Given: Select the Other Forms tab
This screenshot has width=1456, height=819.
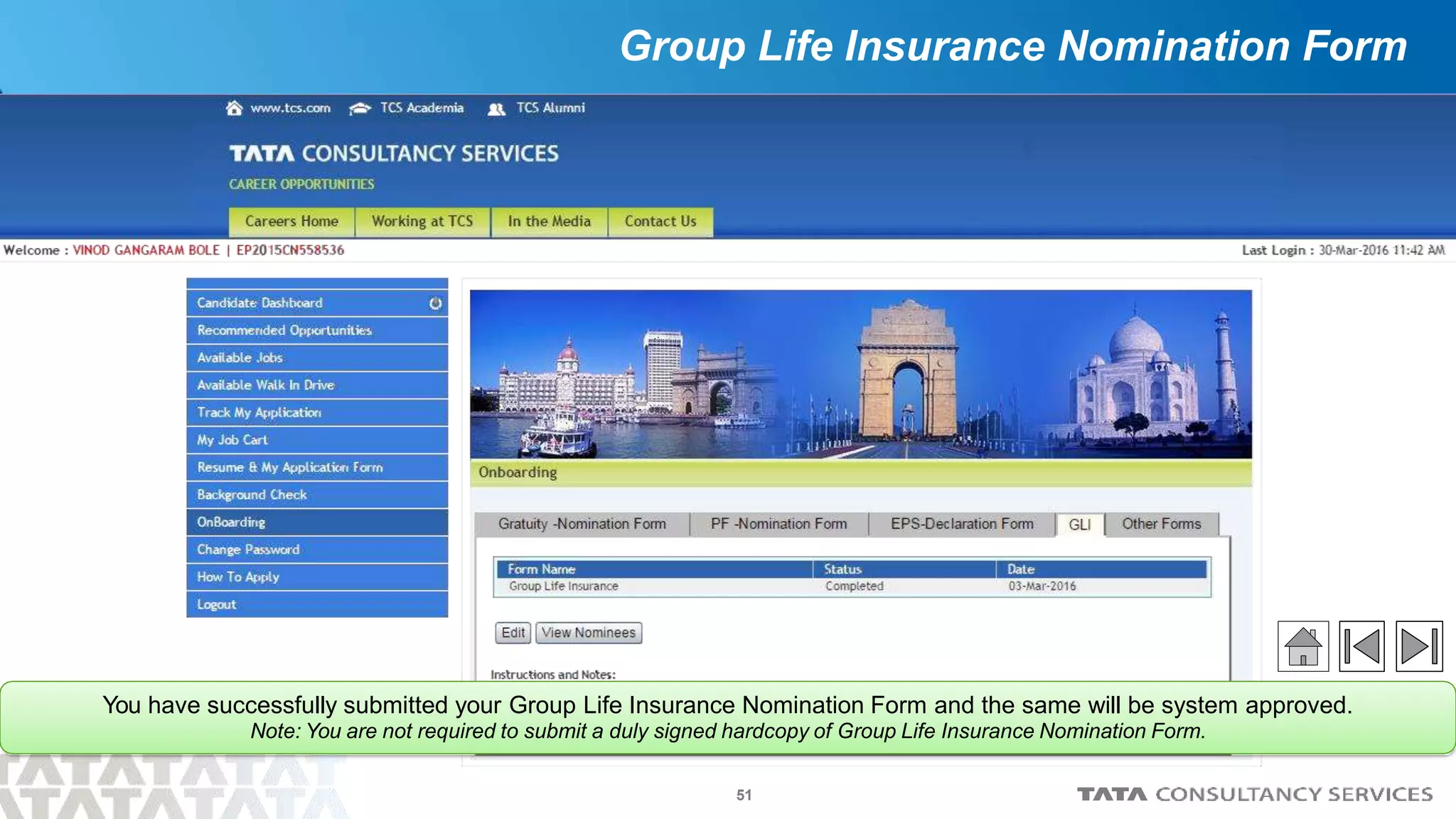Looking at the screenshot, I should 1161,524.
